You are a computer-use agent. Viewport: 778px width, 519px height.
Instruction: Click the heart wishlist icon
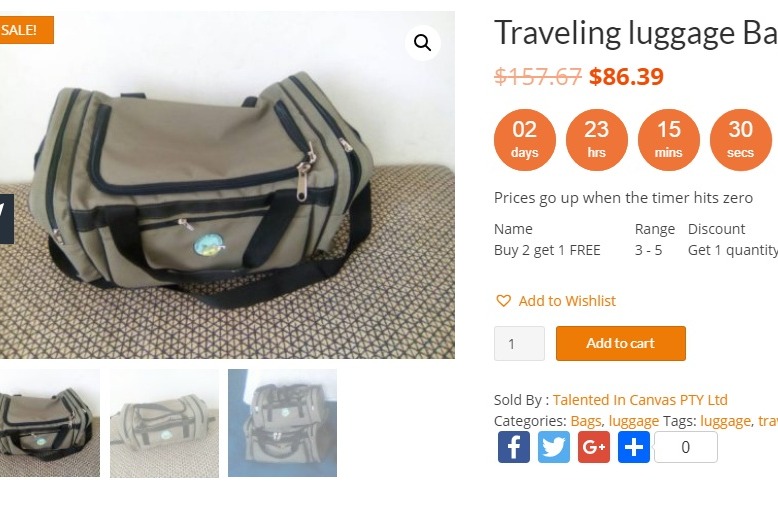tap(503, 301)
